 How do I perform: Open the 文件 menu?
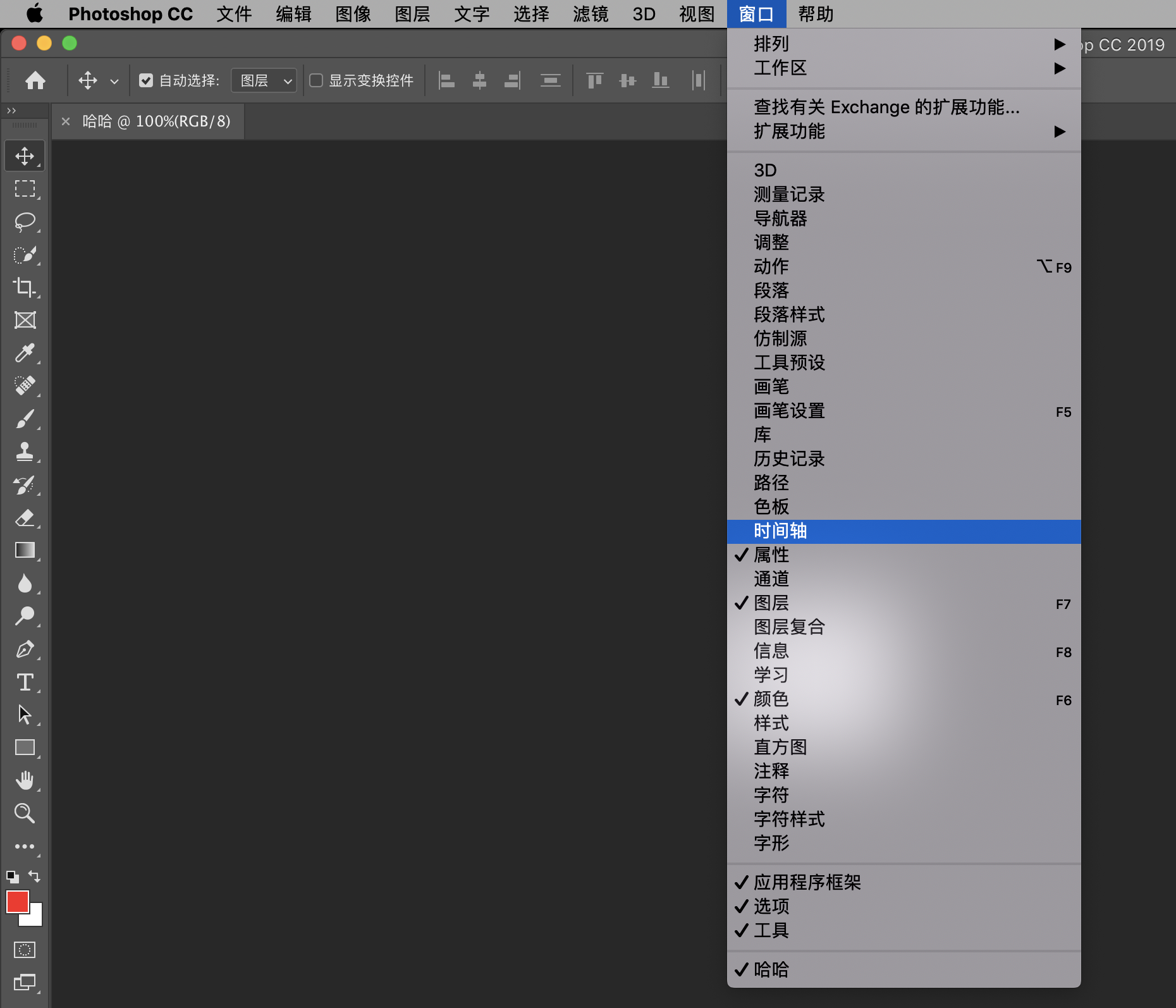click(234, 14)
